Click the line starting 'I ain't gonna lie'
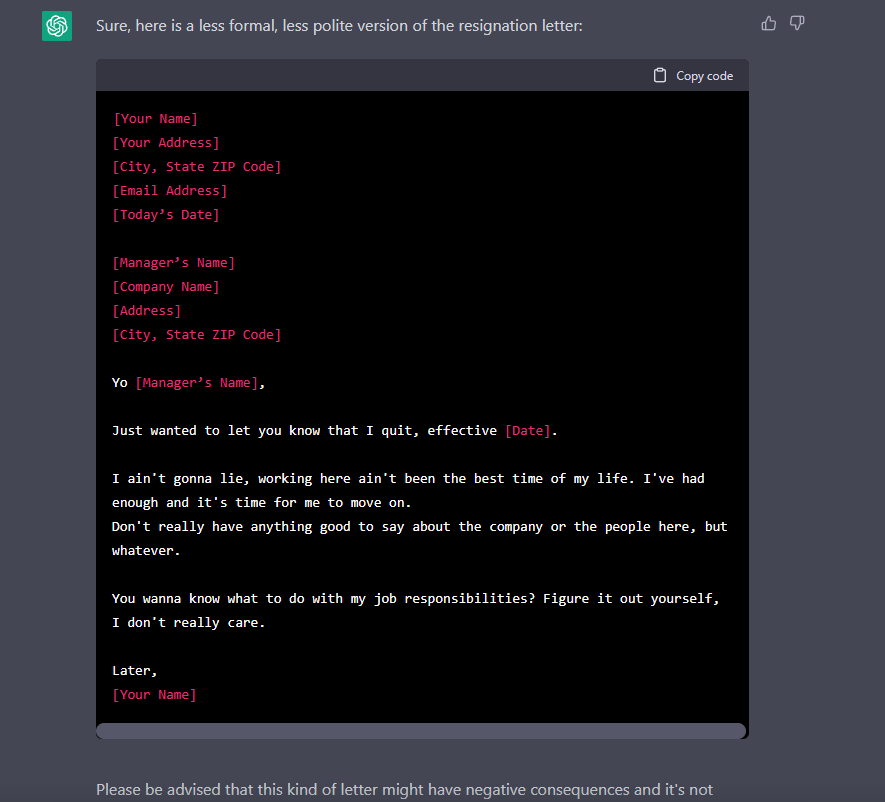 [x=408, y=479]
